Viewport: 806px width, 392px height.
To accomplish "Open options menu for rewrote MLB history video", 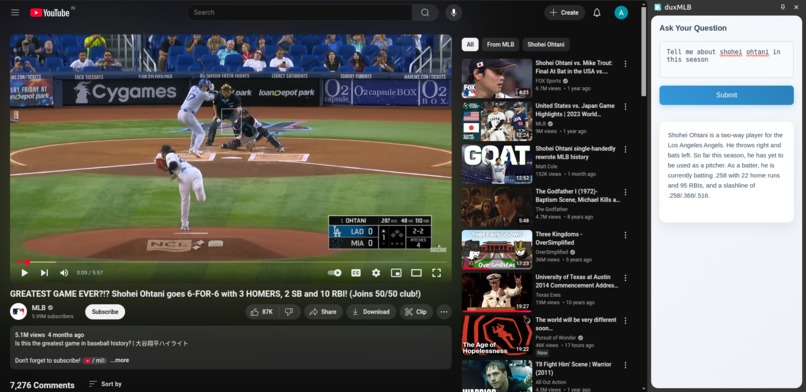I will pos(626,149).
